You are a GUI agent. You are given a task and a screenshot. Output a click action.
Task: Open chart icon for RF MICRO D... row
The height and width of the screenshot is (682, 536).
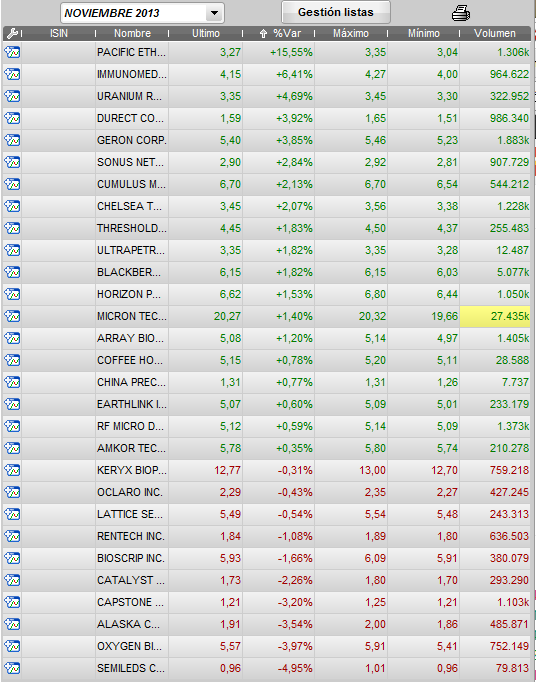(12, 426)
